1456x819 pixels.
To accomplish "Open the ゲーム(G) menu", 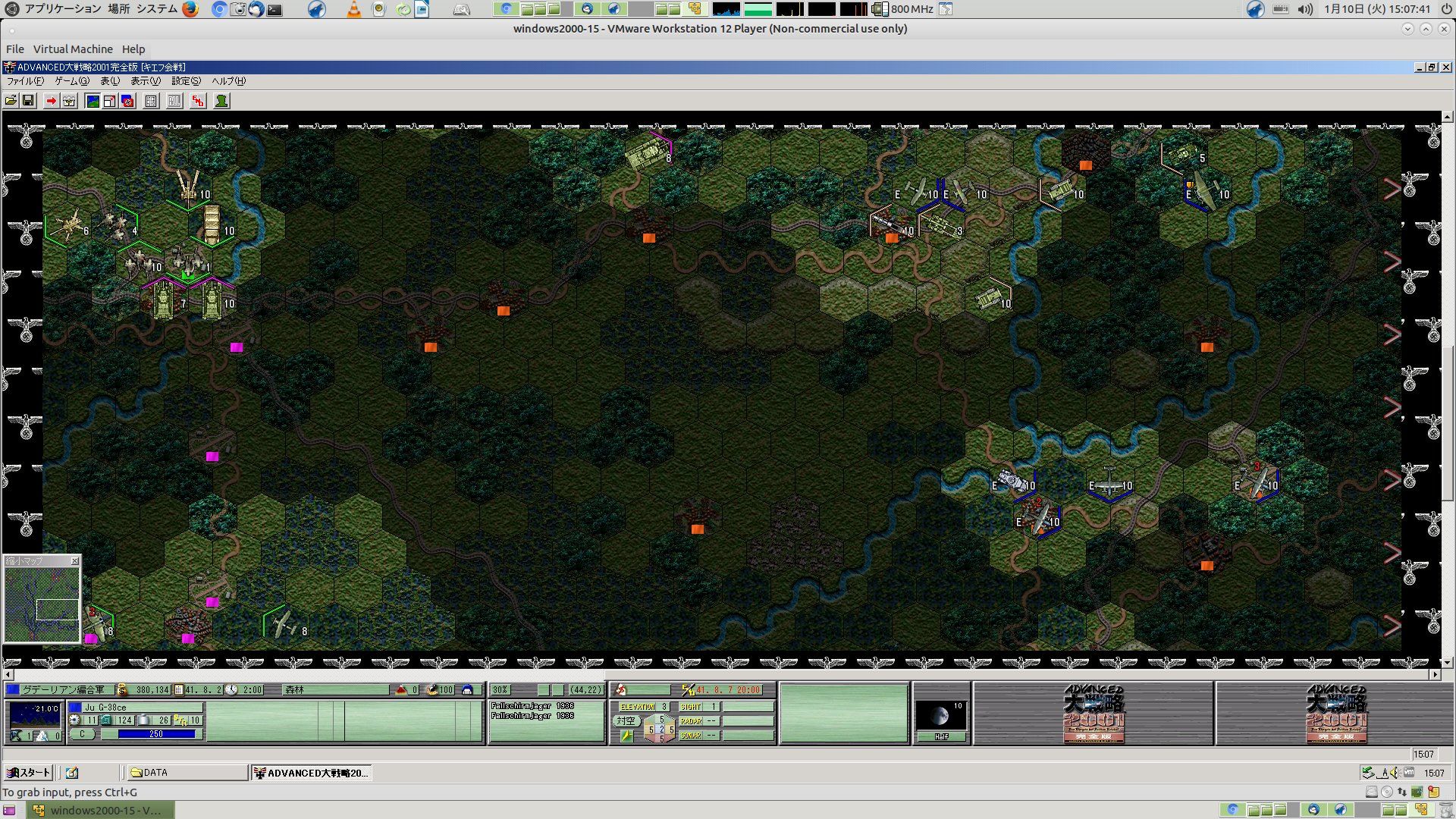I will click(72, 81).
